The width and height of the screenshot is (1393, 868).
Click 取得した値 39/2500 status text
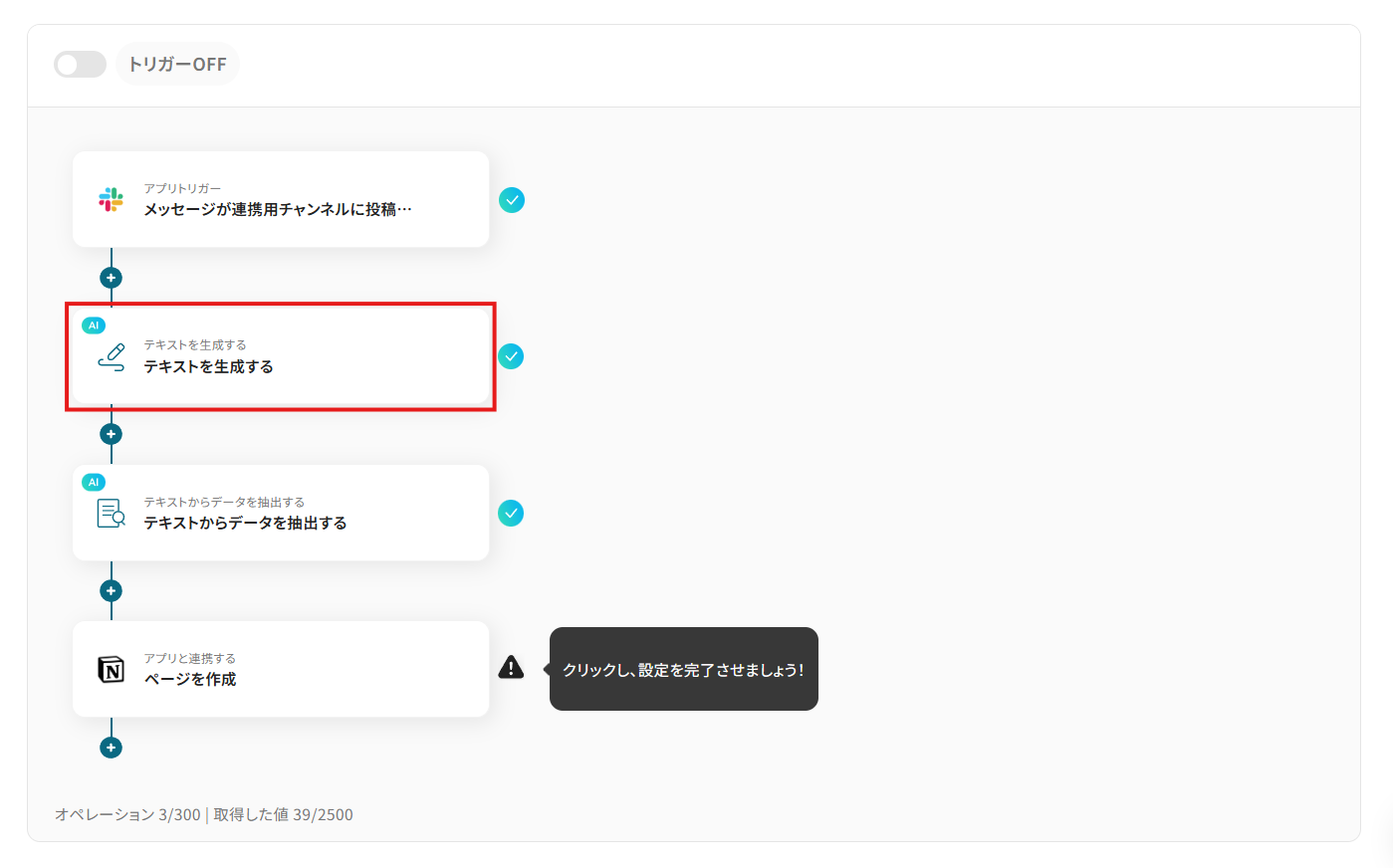(x=284, y=814)
